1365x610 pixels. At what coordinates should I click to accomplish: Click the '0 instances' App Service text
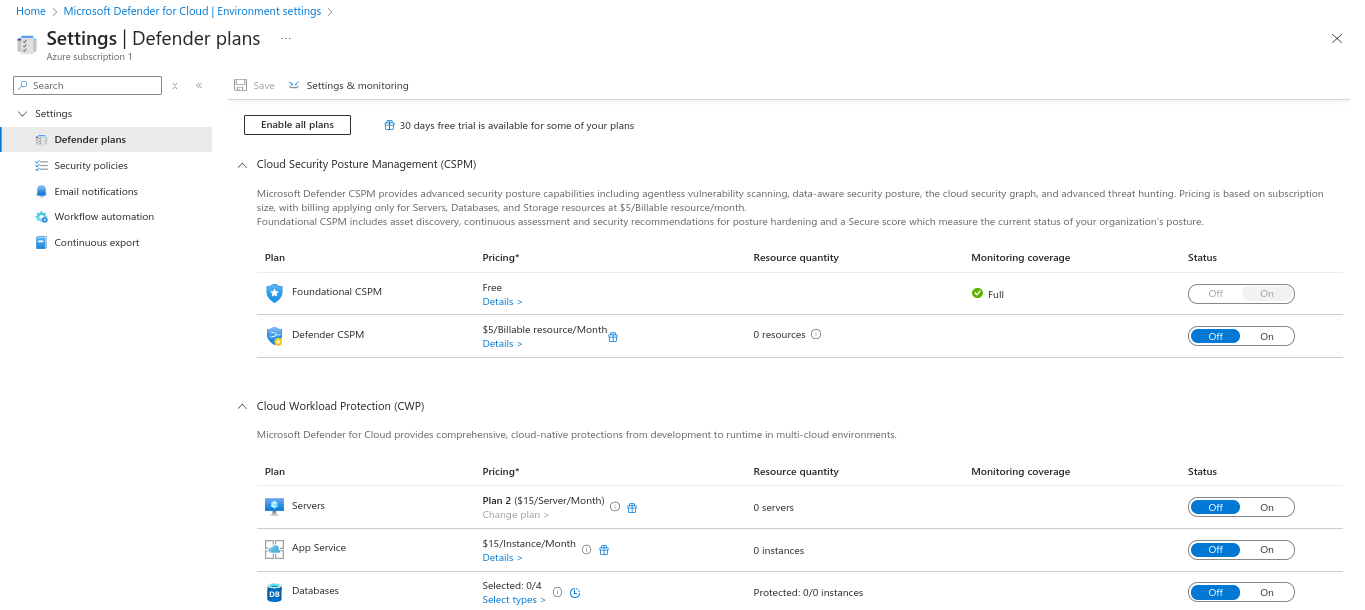point(778,551)
